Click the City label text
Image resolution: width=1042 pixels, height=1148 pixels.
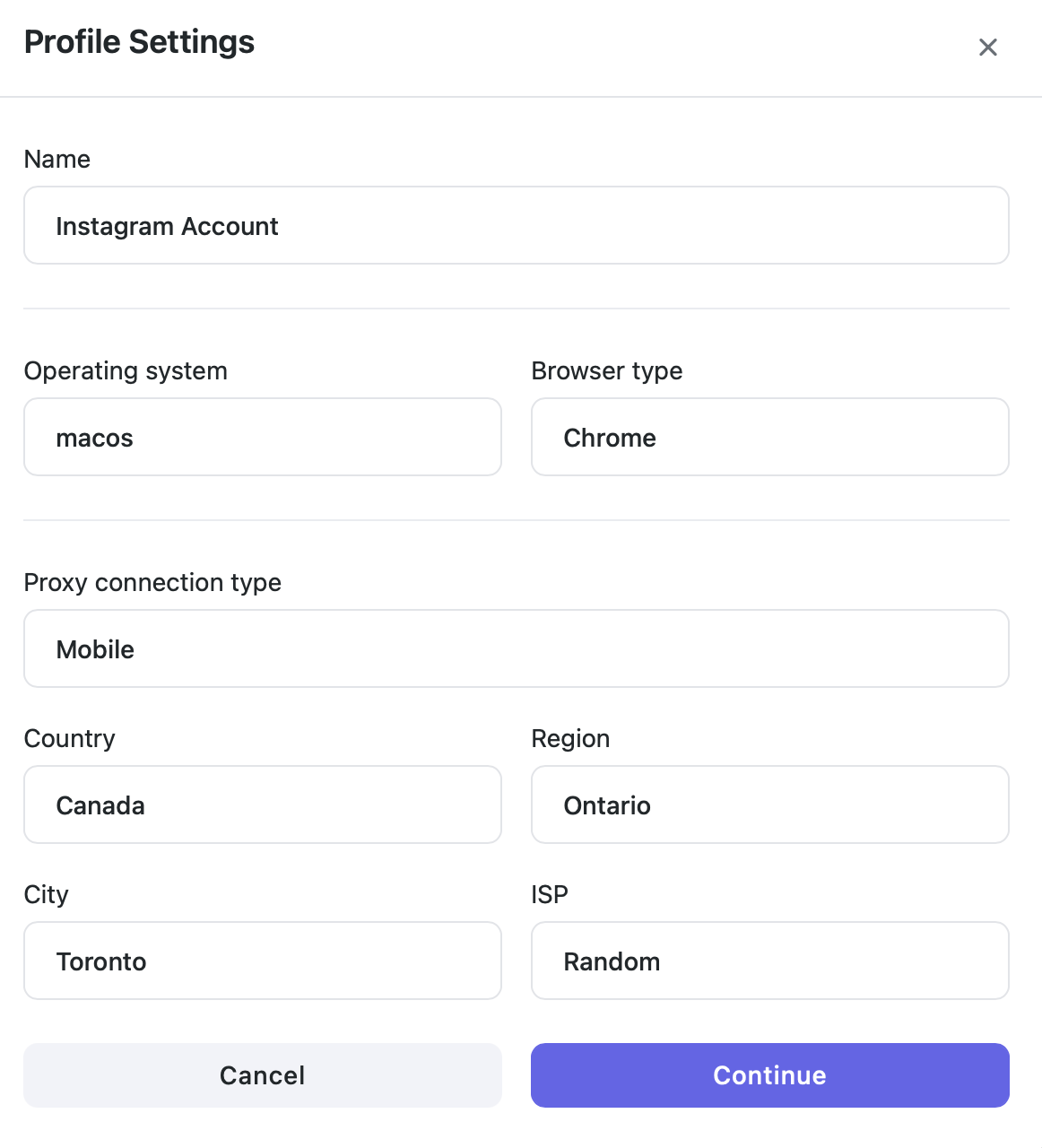[x=47, y=895]
